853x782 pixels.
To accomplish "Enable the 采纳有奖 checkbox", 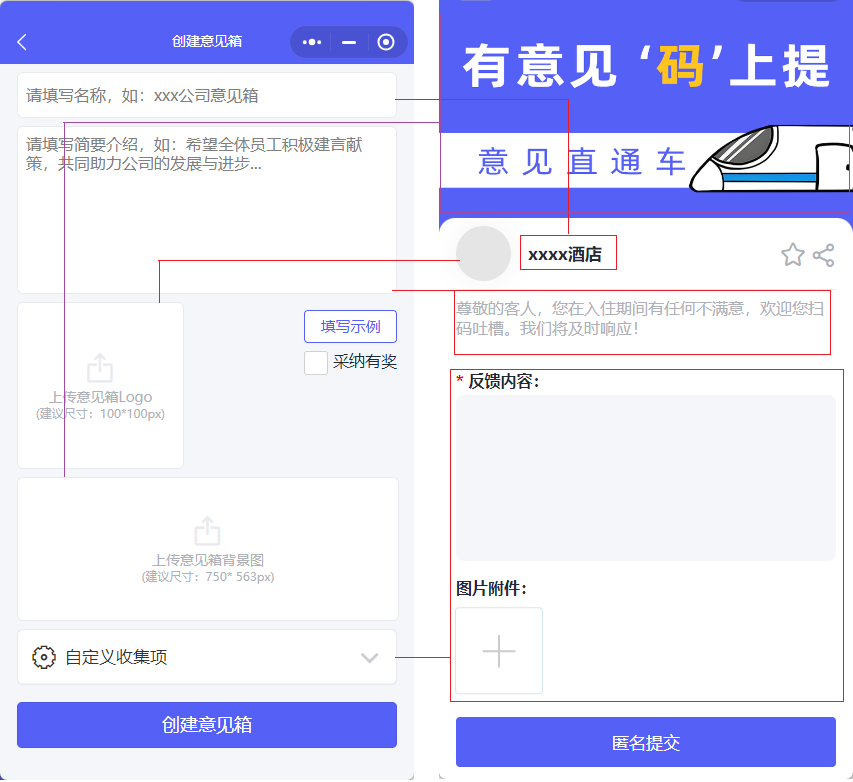I will (316, 362).
